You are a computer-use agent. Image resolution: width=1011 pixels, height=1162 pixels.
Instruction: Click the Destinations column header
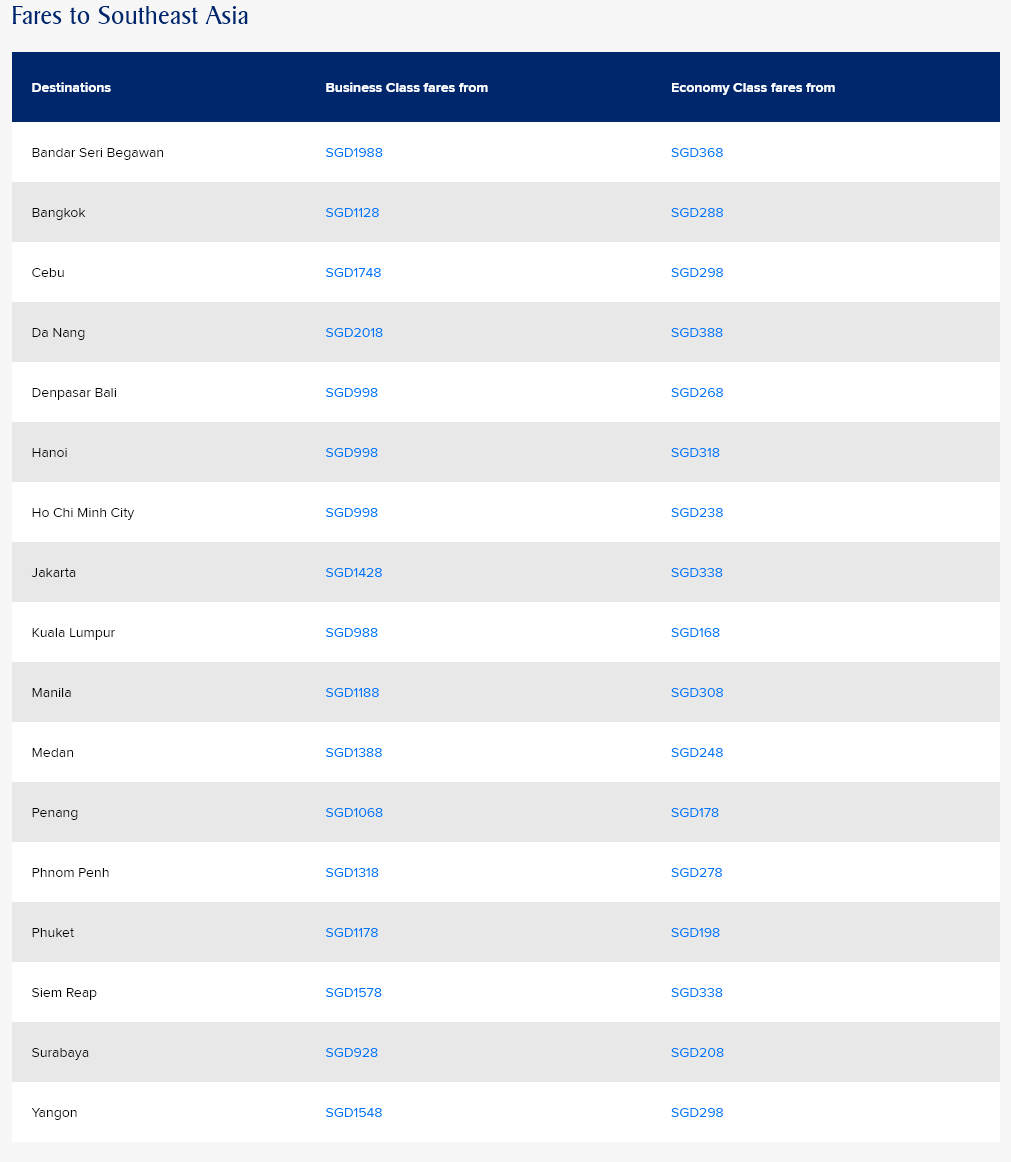pyautogui.click(x=71, y=88)
